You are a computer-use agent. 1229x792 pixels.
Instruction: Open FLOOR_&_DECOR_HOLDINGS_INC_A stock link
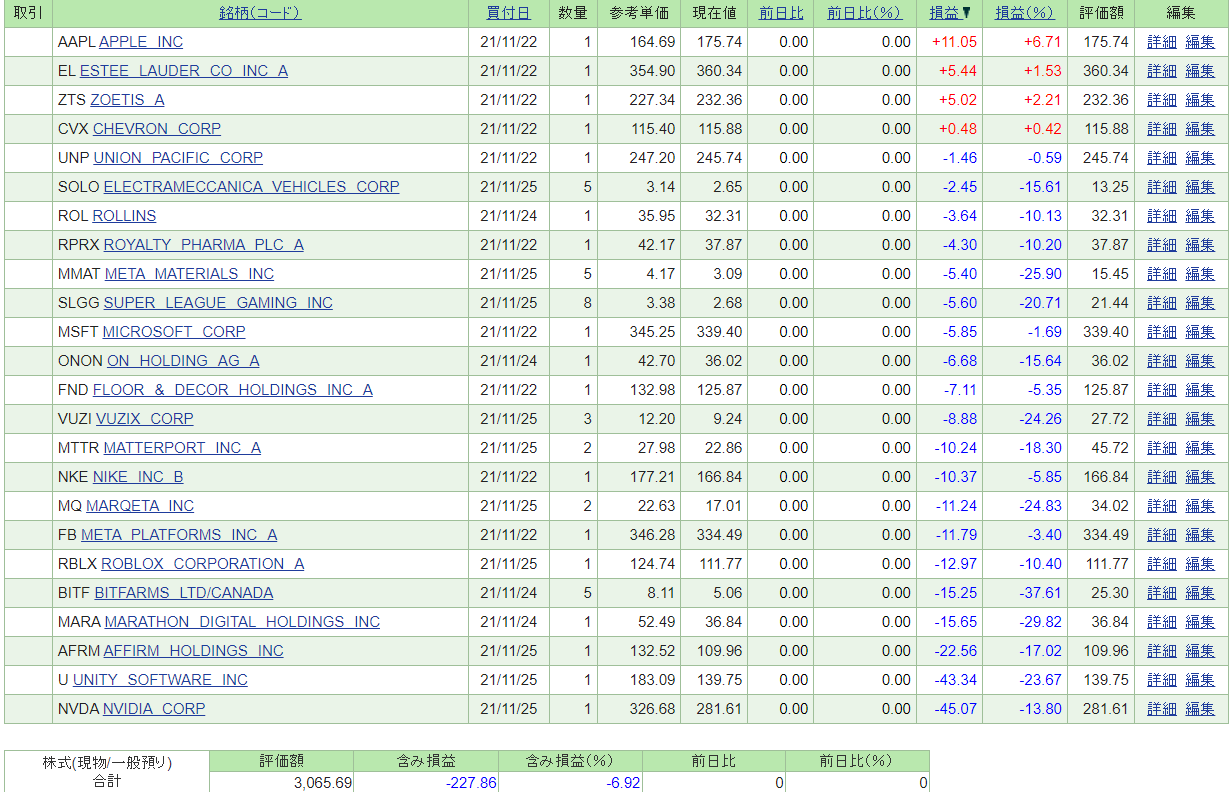coord(233,390)
